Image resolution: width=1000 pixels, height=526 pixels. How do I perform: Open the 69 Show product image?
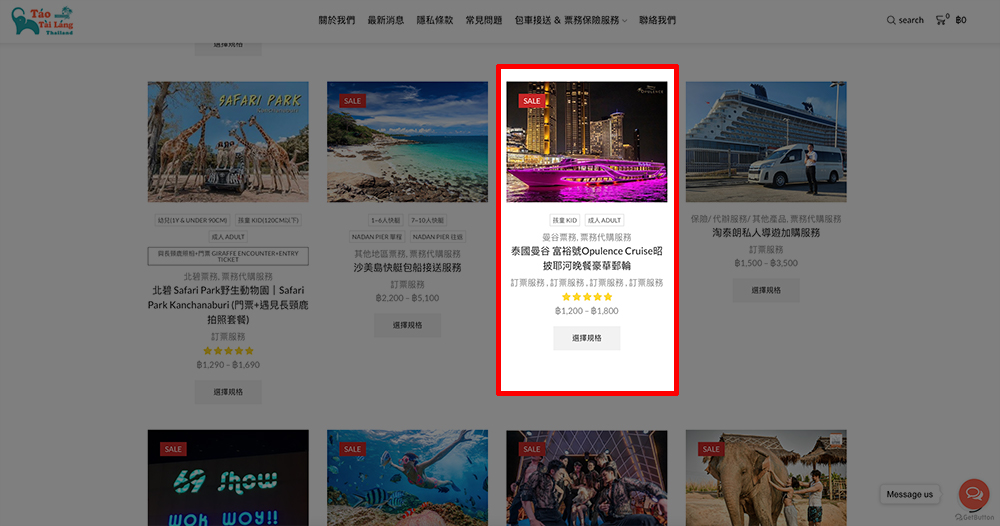click(x=228, y=478)
